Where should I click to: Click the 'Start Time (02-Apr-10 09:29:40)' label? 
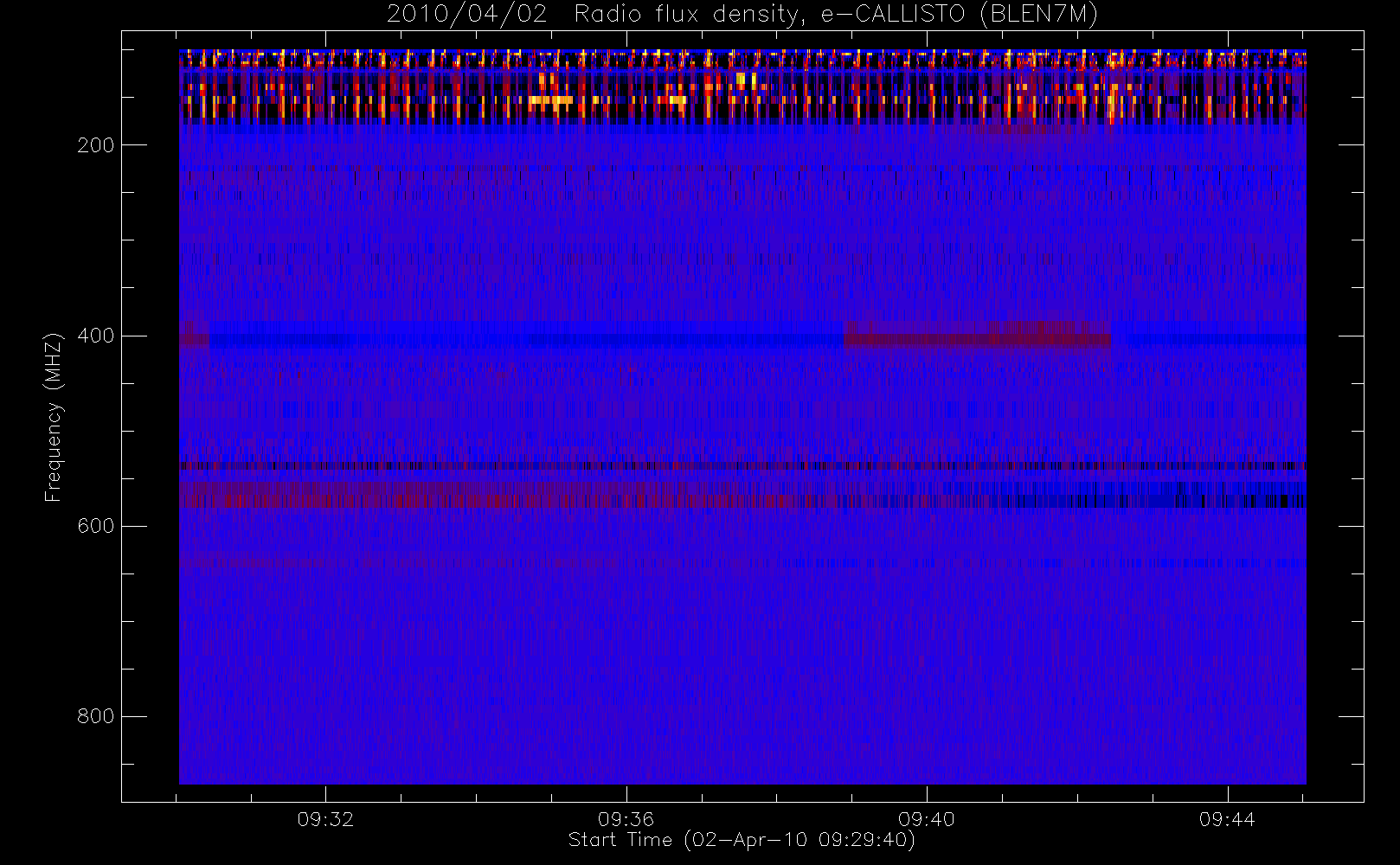coord(742,840)
